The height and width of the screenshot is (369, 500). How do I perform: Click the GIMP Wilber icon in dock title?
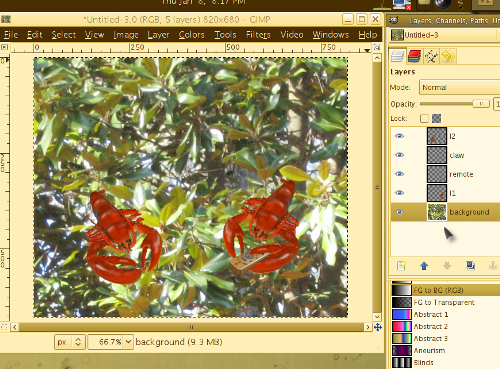pos(394,20)
